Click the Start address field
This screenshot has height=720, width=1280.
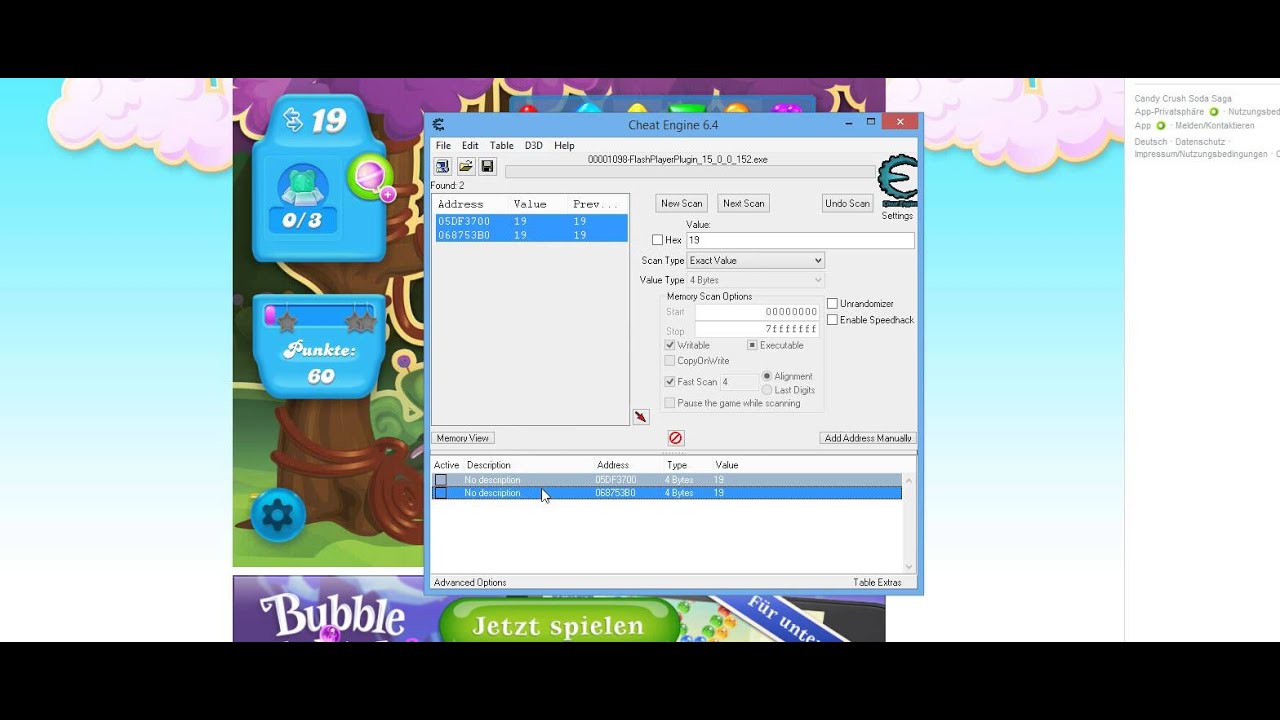(x=757, y=312)
